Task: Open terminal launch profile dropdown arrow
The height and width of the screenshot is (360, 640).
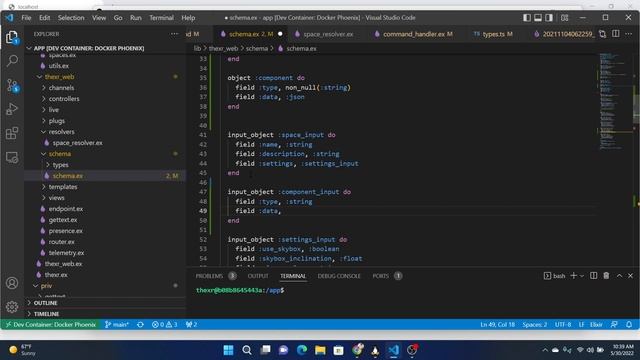Action: click(x=582, y=276)
